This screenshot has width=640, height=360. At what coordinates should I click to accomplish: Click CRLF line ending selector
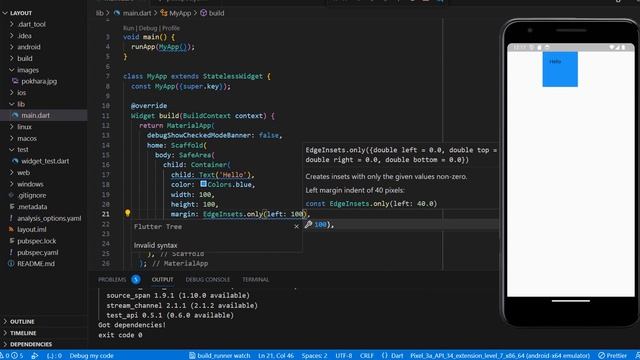pos(367,356)
